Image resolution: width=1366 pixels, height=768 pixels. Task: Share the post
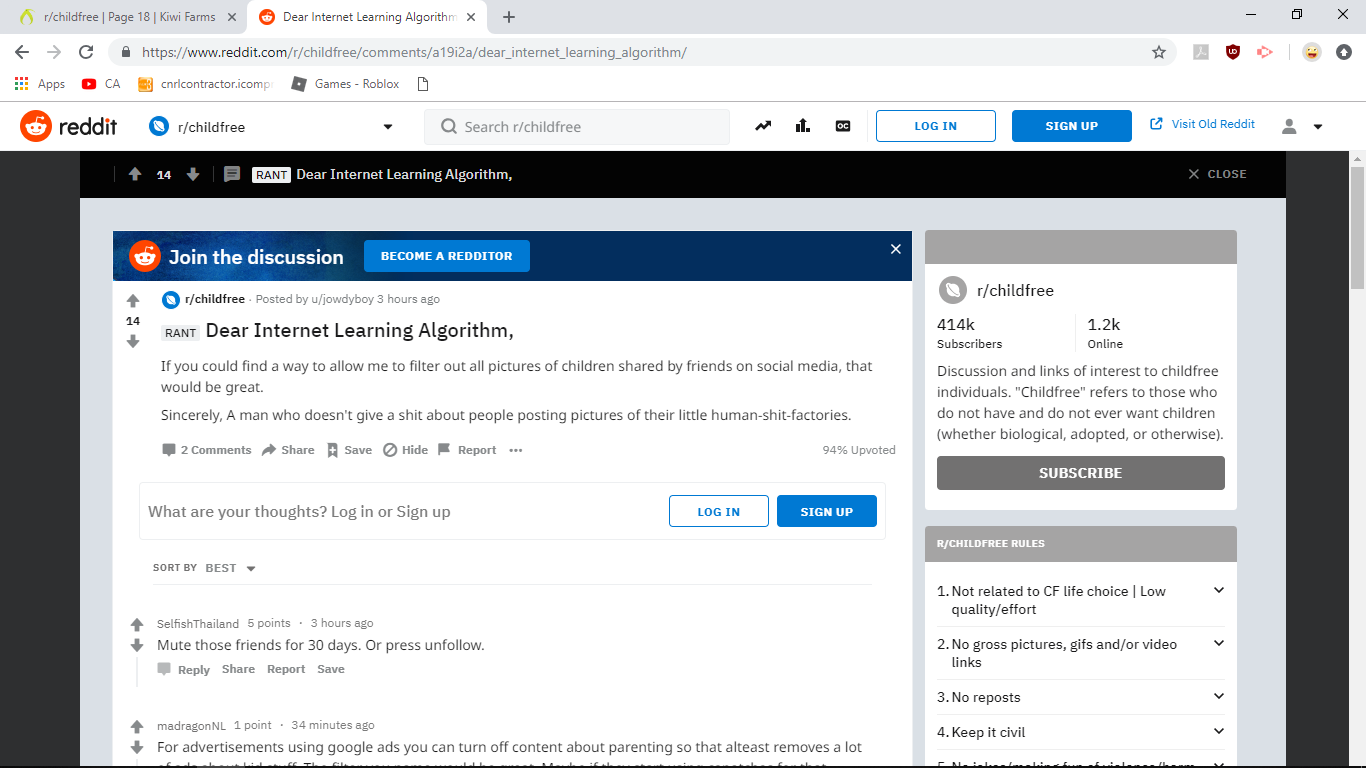(288, 450)
